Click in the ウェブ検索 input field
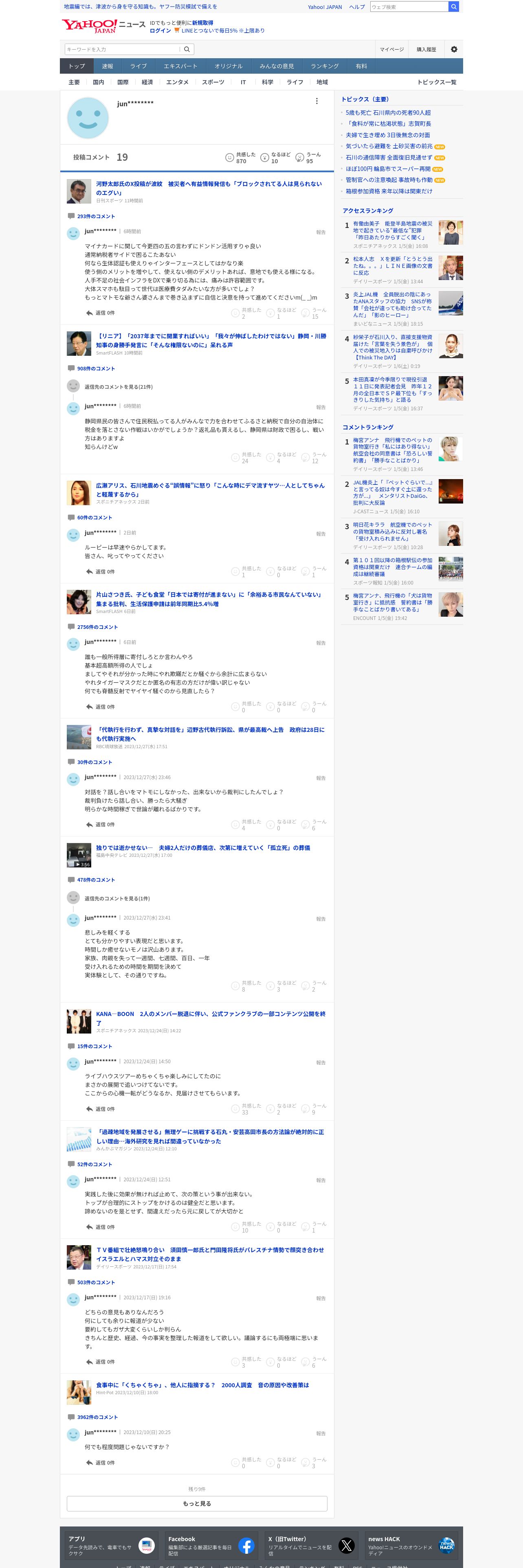The height and width of the screenshot is (1568, 523). pos(409,7)
